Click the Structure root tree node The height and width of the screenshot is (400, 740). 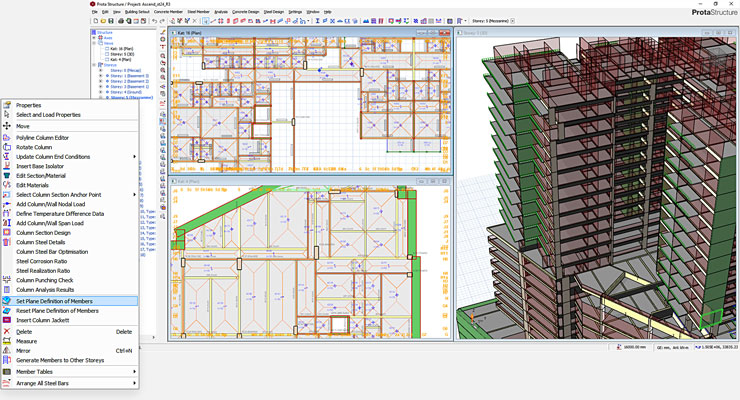pos(104,33)
